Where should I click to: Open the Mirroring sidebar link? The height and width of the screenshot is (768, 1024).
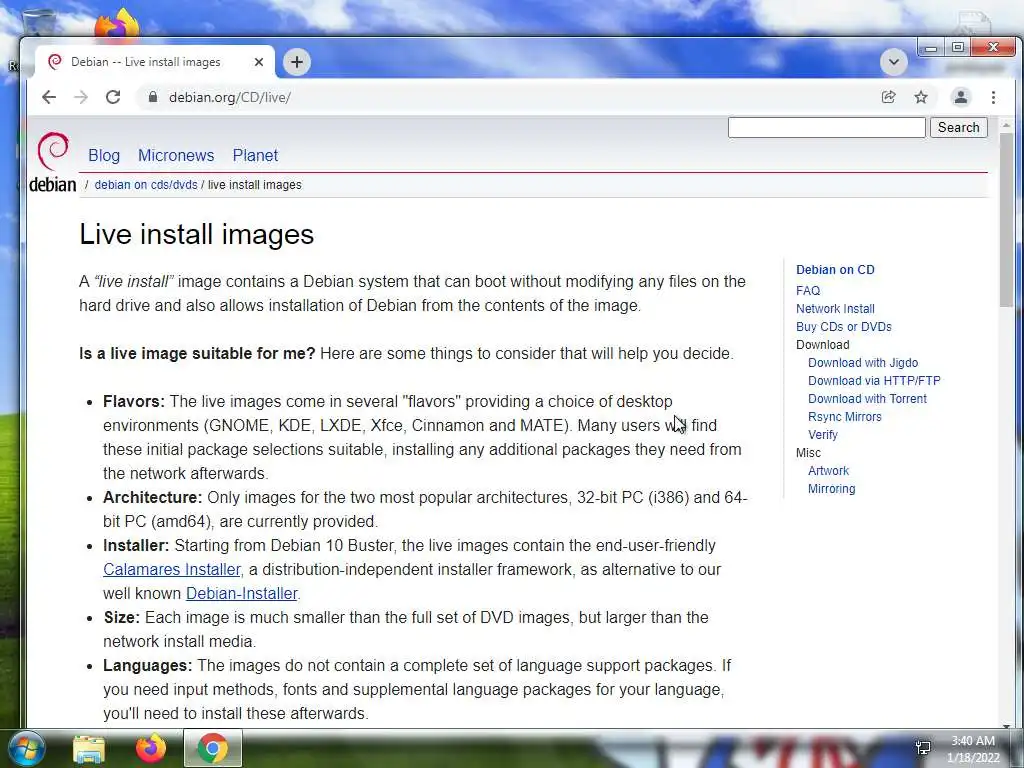click(831, 488)
